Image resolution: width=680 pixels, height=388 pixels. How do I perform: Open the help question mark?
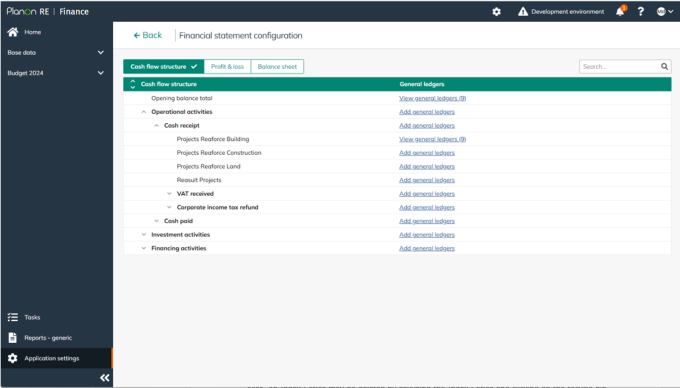[641, 12]
